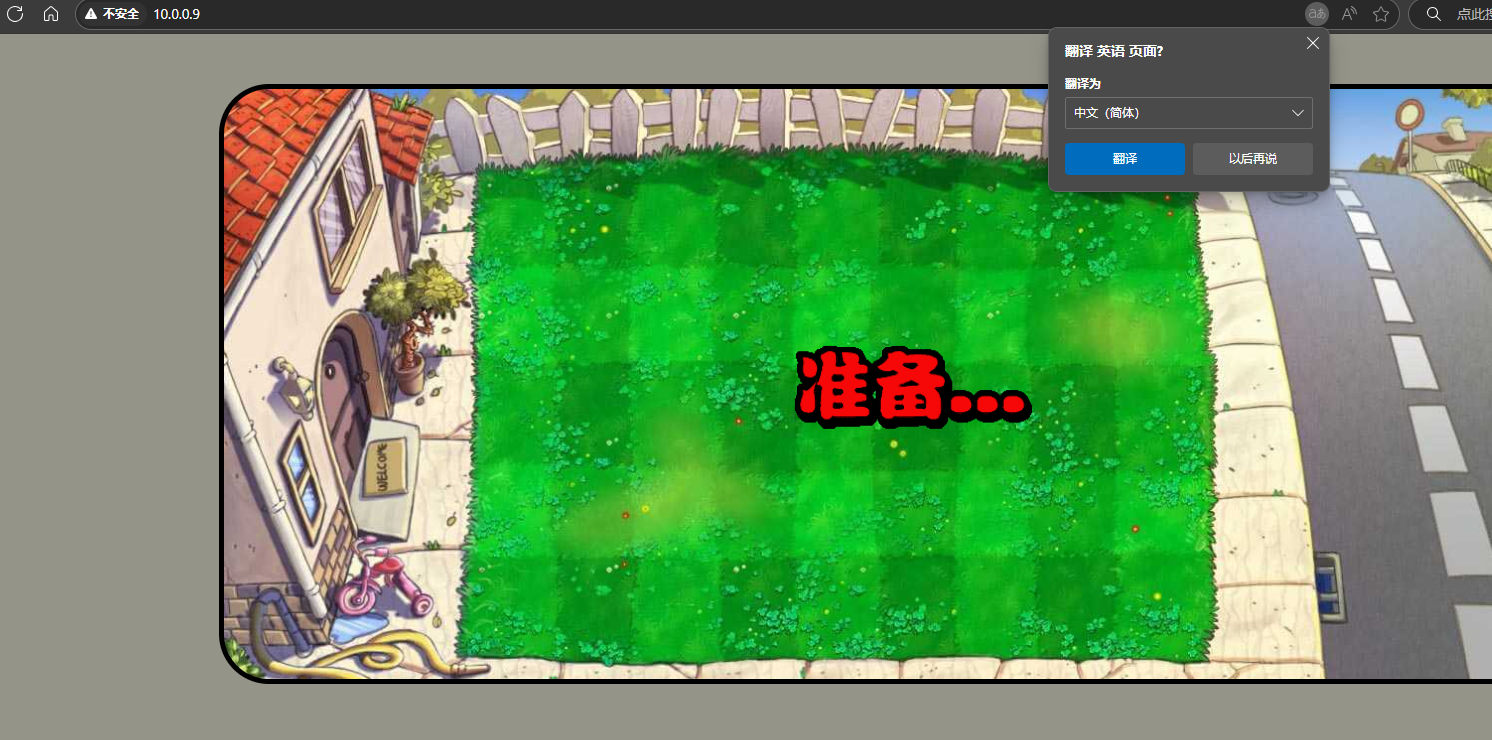The height and width of the screenshot is (740, 1492).
Task: Activate the read aloud icon
Action: coord(1349,14)
